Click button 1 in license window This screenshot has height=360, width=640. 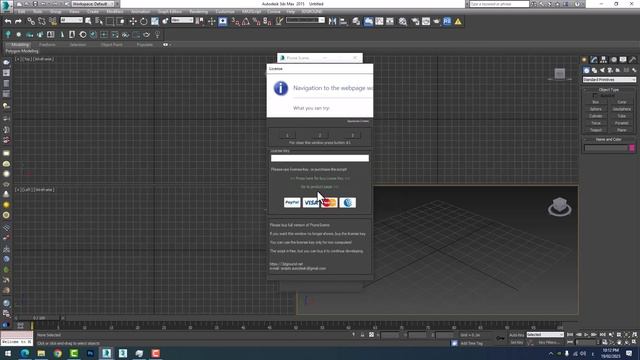pyautogui.click(x=287, y=135)
